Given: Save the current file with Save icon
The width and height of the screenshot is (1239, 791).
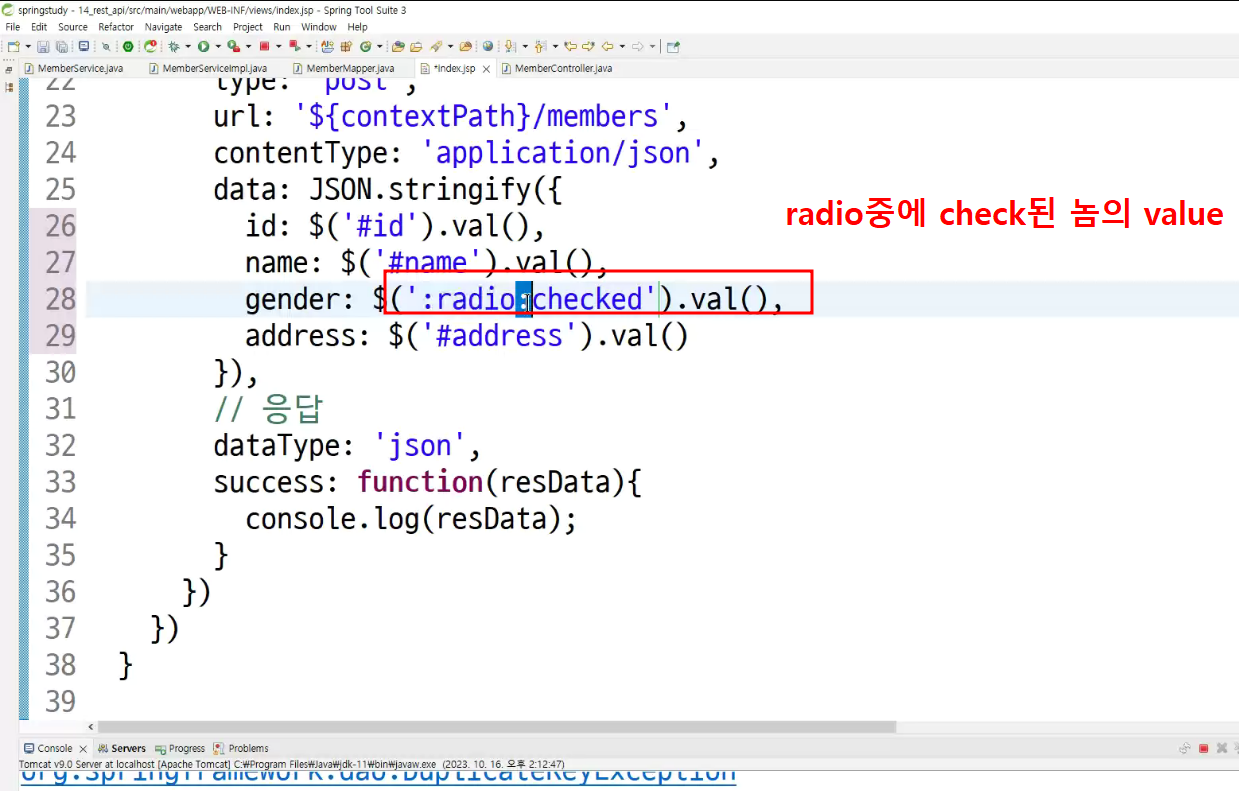Looking at the screenshot, I should coord(43,46).
